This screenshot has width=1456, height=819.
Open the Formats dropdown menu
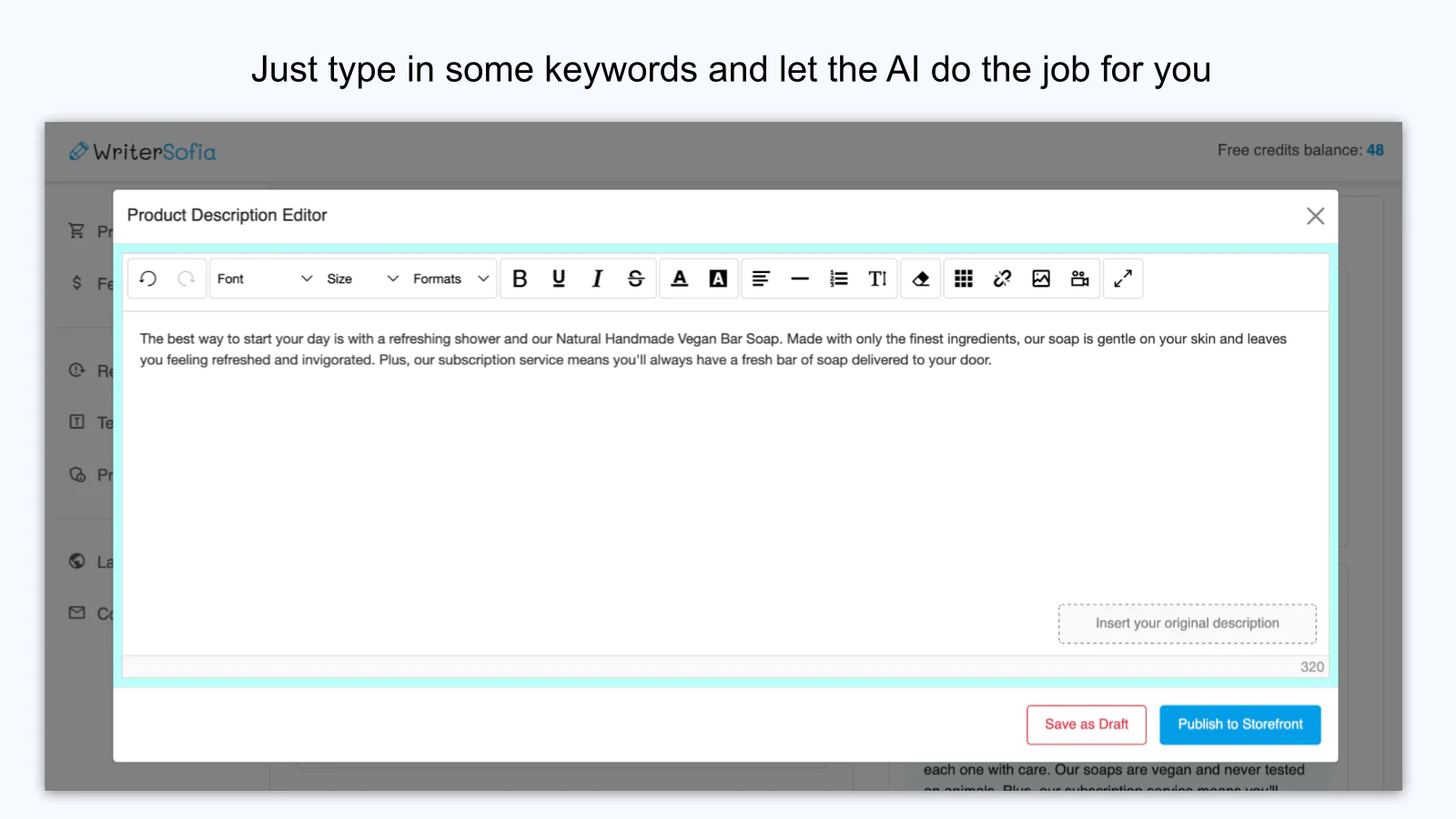pos(450,278)
